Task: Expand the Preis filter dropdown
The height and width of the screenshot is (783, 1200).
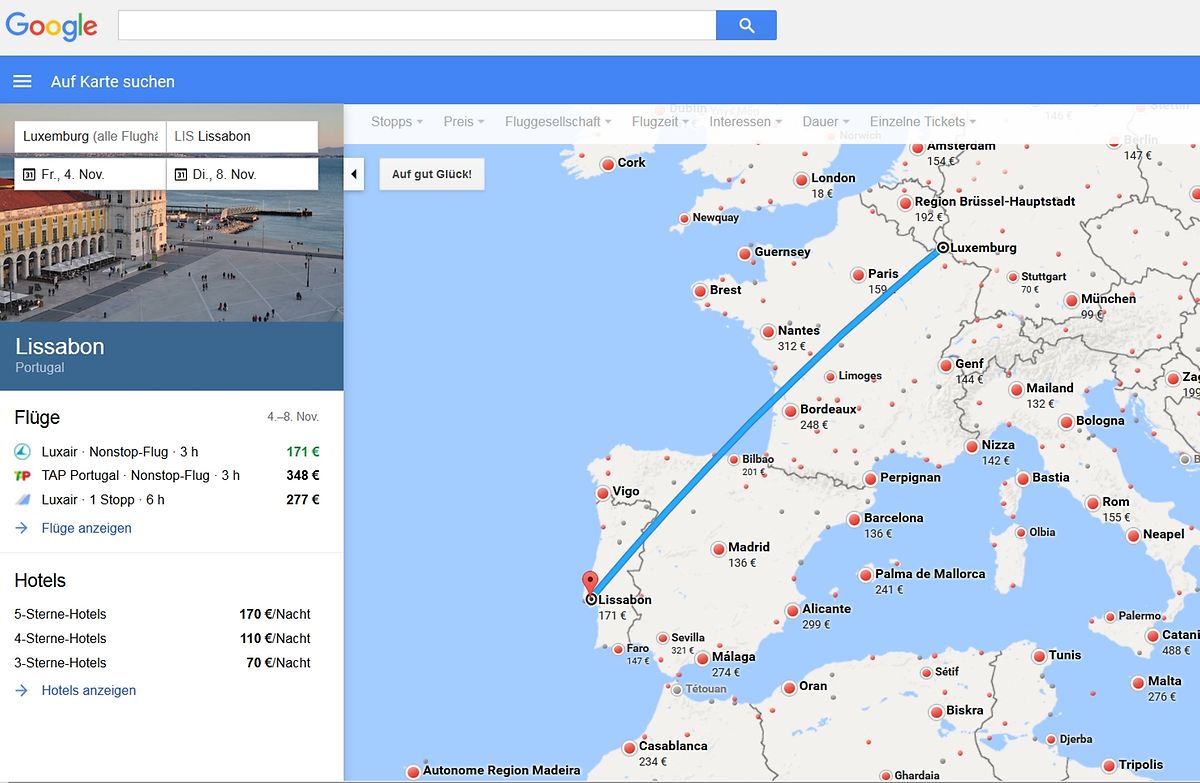Action: click(x=463, y=122)
